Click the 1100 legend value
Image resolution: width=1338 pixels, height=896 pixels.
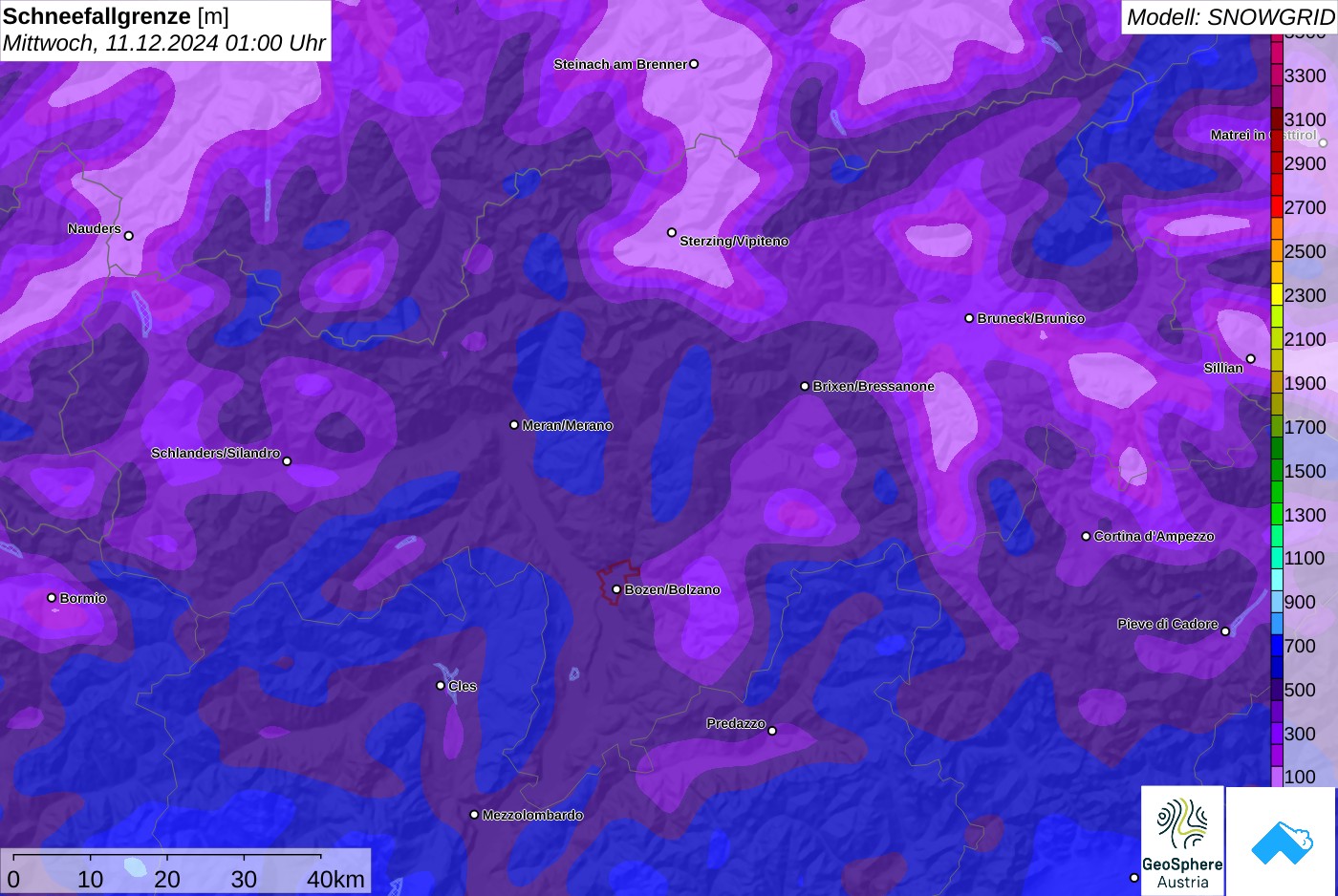pyautogui.click(x=1305, y=558)
